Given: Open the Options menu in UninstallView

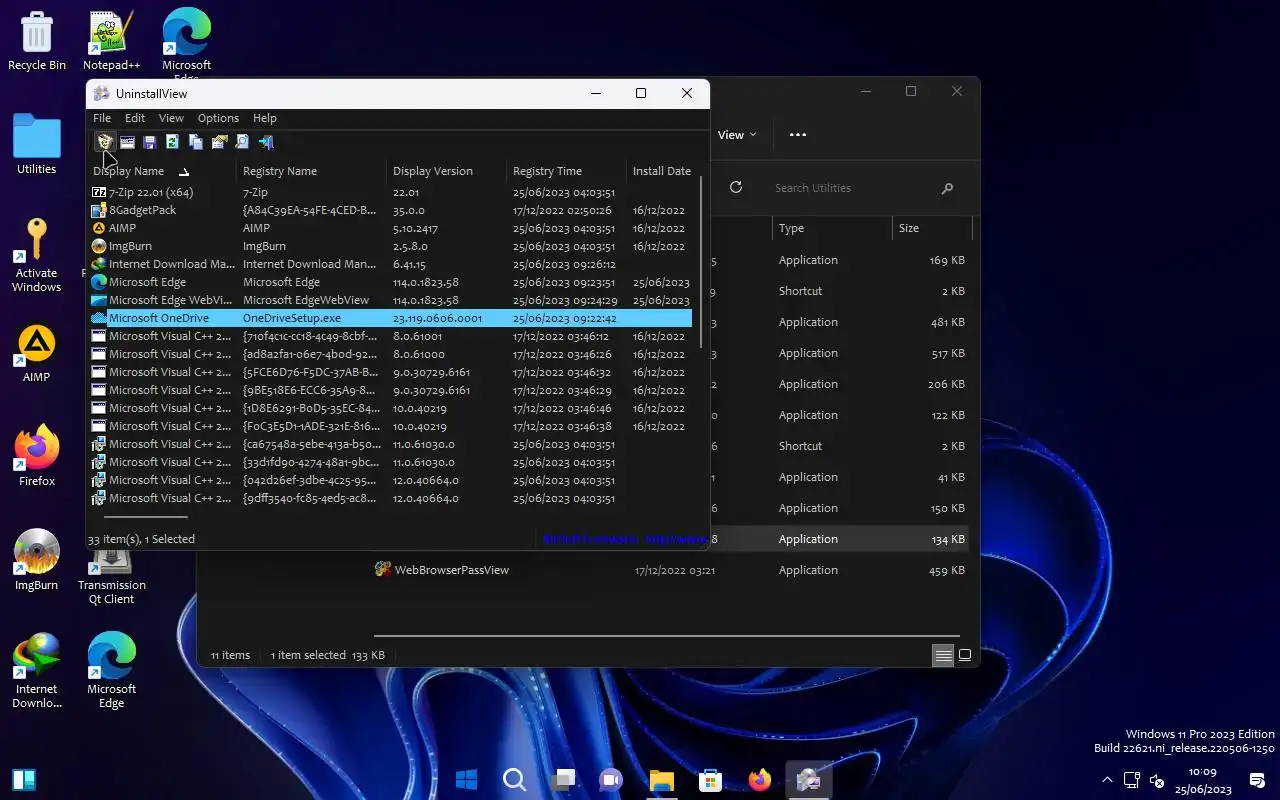Looking at the screenshot, I should tap(218, 118).
